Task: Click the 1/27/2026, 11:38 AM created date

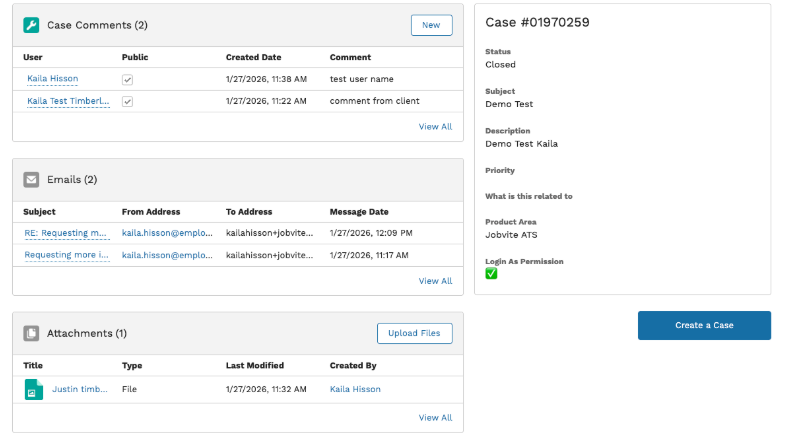Action: 266,79
